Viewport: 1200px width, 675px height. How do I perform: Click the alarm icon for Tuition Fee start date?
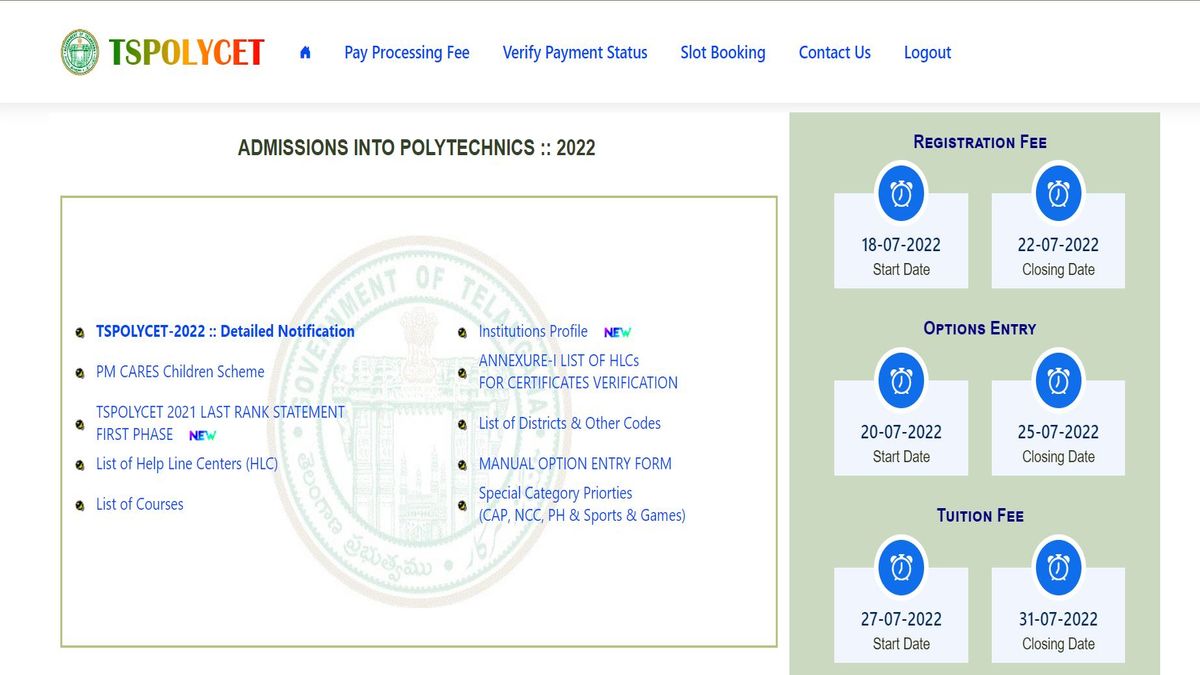[901, 567]
